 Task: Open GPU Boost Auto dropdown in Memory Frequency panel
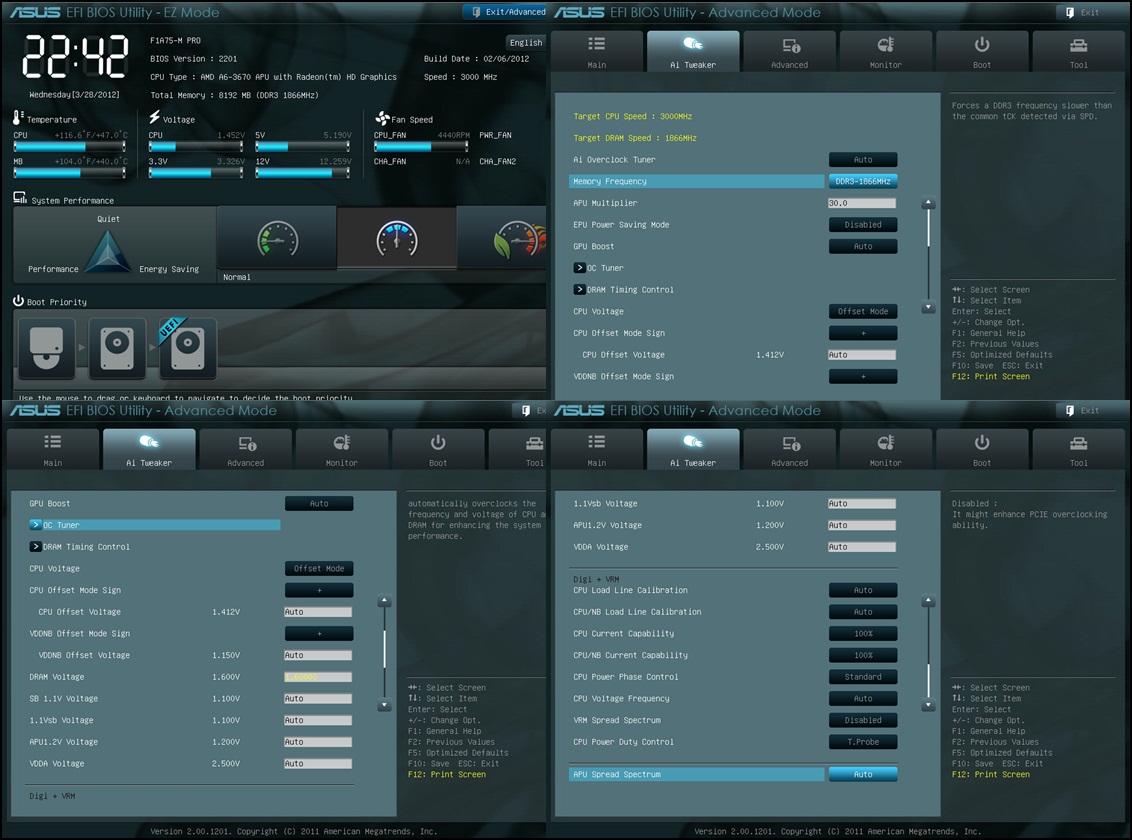point(863,246)
